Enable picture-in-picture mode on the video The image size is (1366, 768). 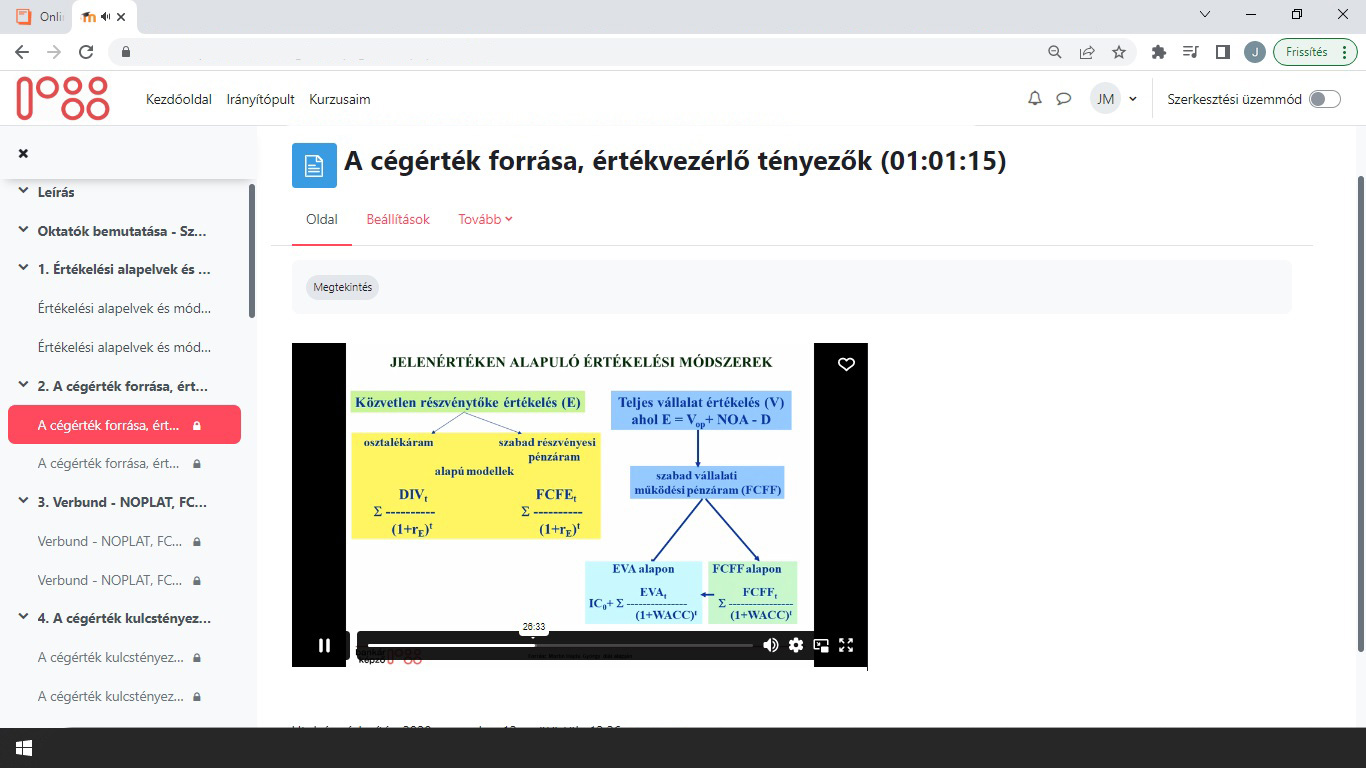pos(821,645)
